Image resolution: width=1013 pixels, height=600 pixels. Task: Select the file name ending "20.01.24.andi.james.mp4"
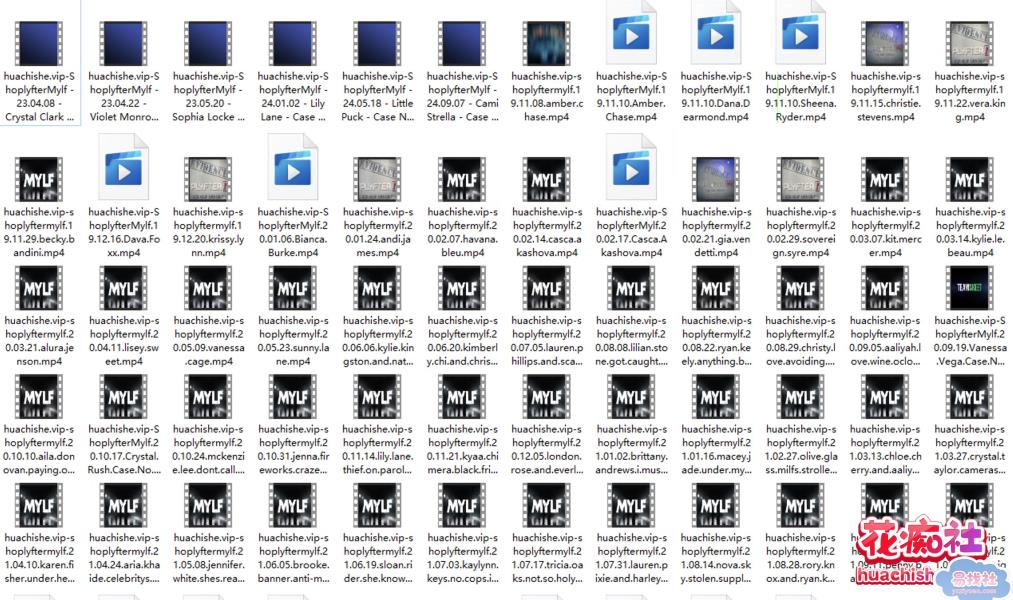pos(377,232)
